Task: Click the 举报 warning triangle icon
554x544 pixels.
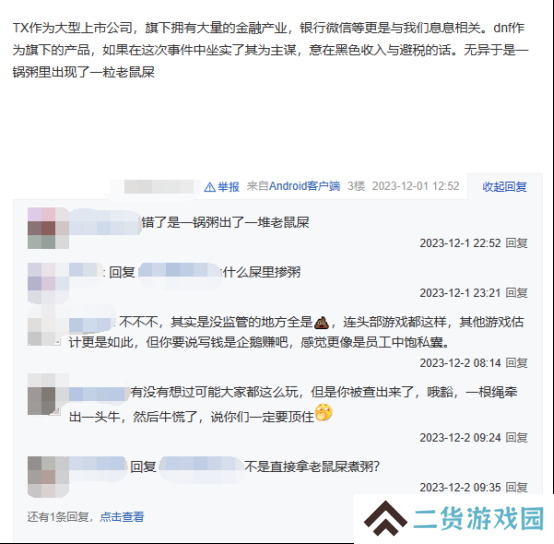Action: [210, 187]
